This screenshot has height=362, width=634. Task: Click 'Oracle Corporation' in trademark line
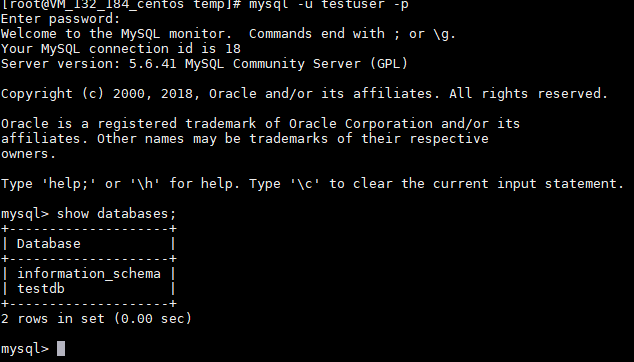[x=361, y=124]
